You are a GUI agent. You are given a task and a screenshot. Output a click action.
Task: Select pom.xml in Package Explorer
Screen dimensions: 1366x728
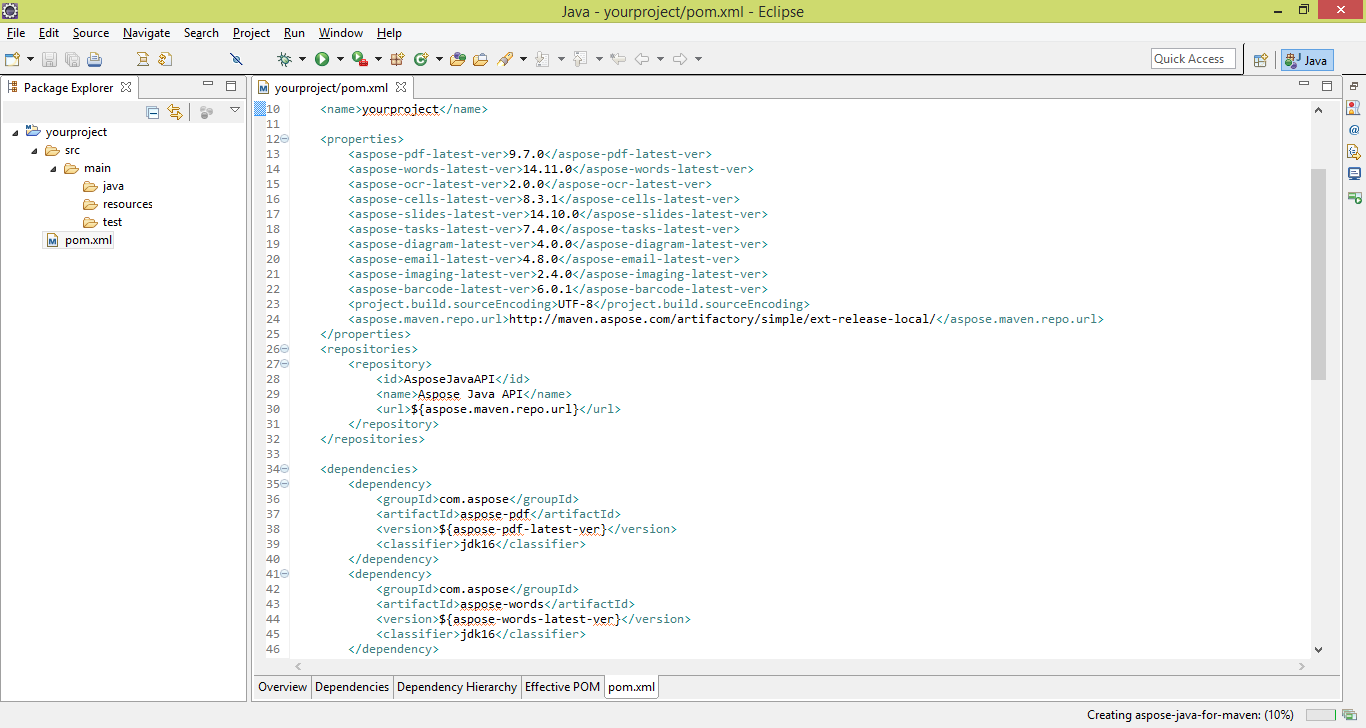79,240
